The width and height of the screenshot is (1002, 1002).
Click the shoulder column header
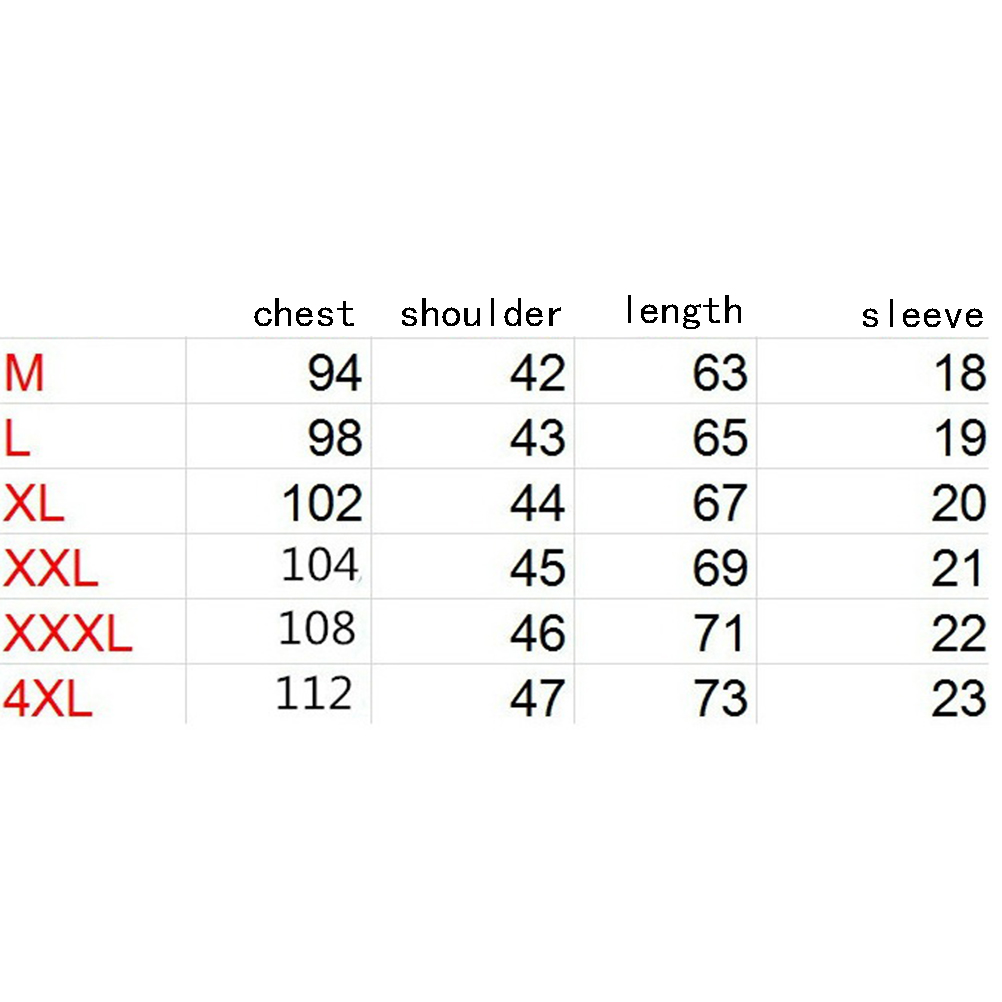pos(481,314)
